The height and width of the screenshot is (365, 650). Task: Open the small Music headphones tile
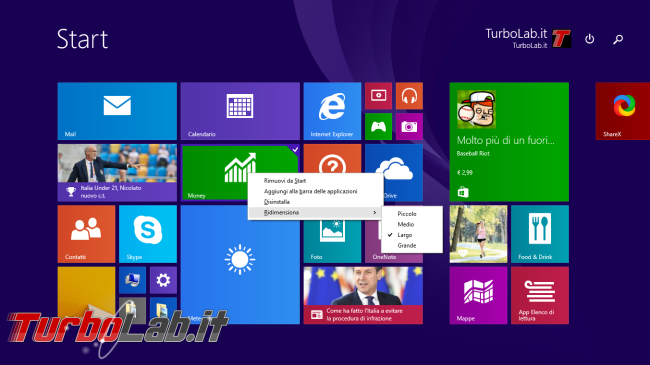tap(409, 96)
